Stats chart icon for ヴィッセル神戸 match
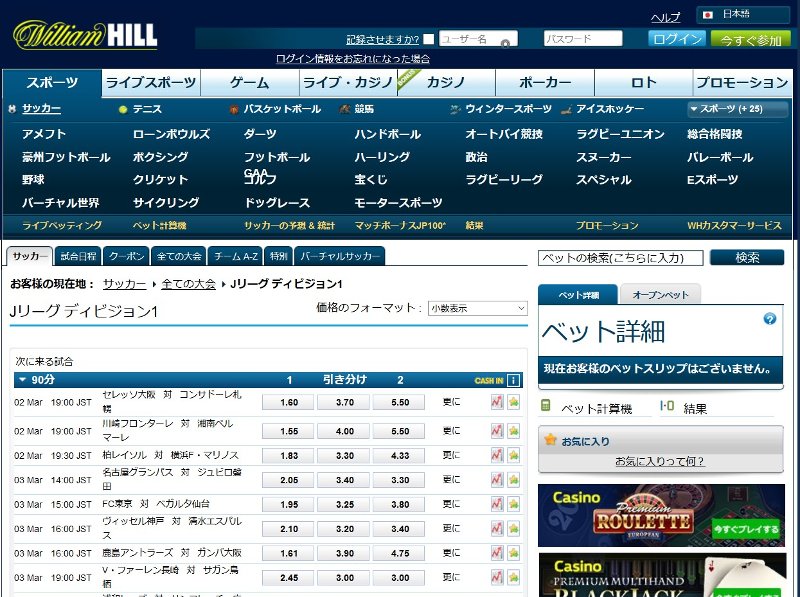The image size is (800, 597). [497, 529]
